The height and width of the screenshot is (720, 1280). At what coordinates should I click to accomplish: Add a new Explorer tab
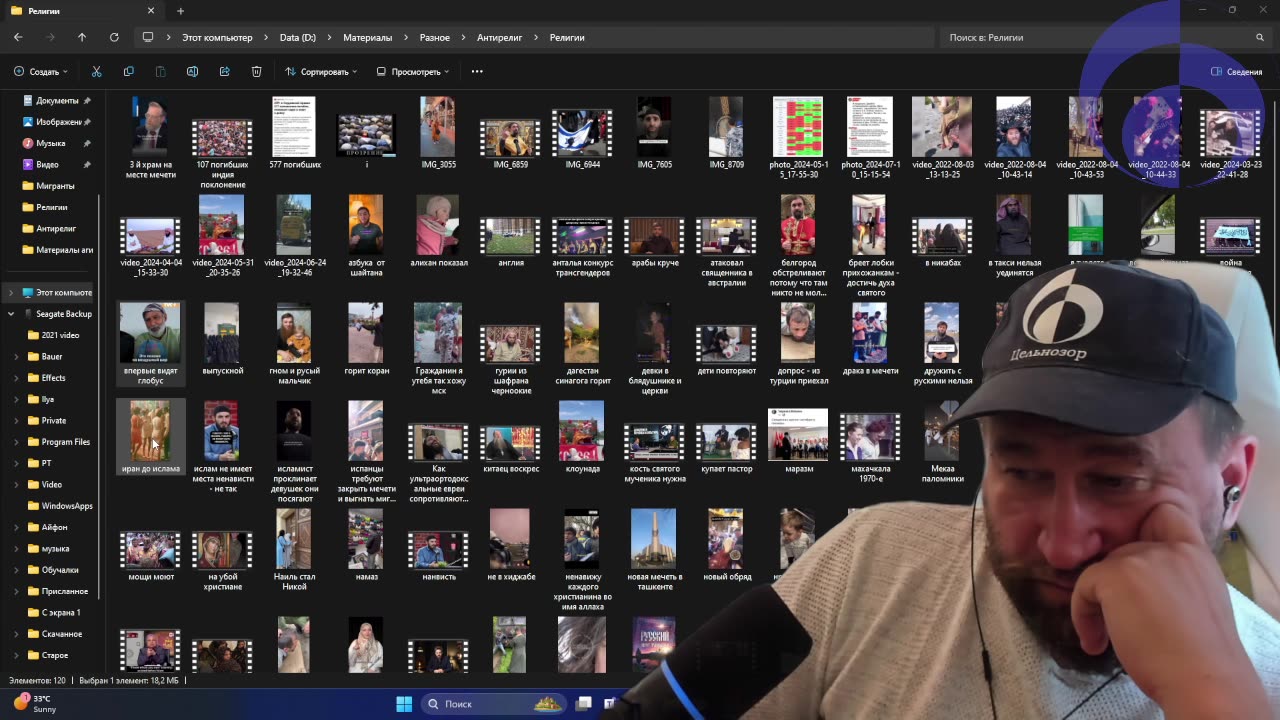tap(180, 11)
